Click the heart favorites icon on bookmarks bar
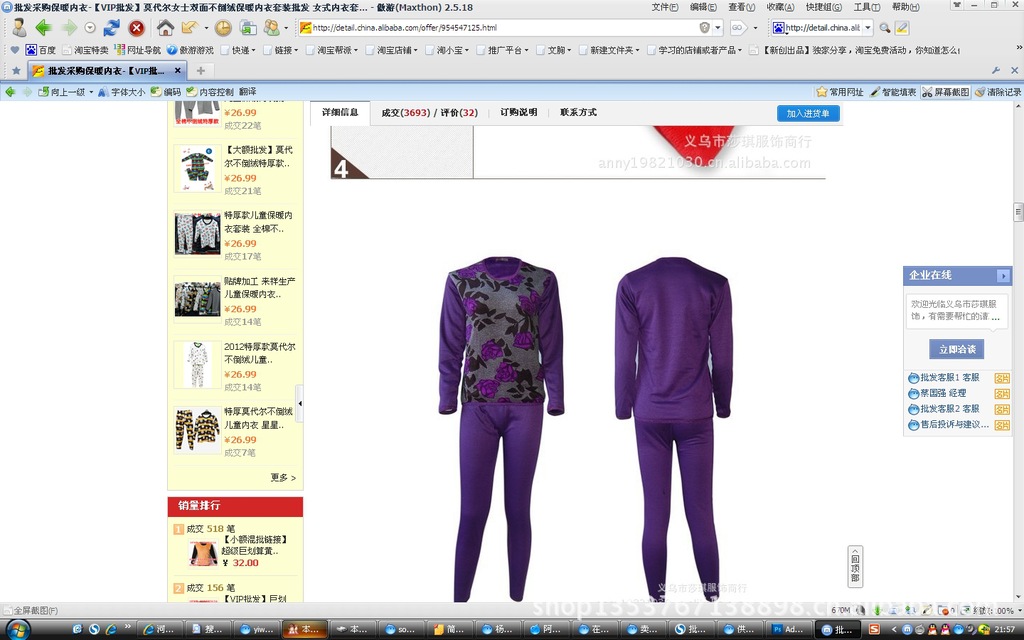 [15, 50]
